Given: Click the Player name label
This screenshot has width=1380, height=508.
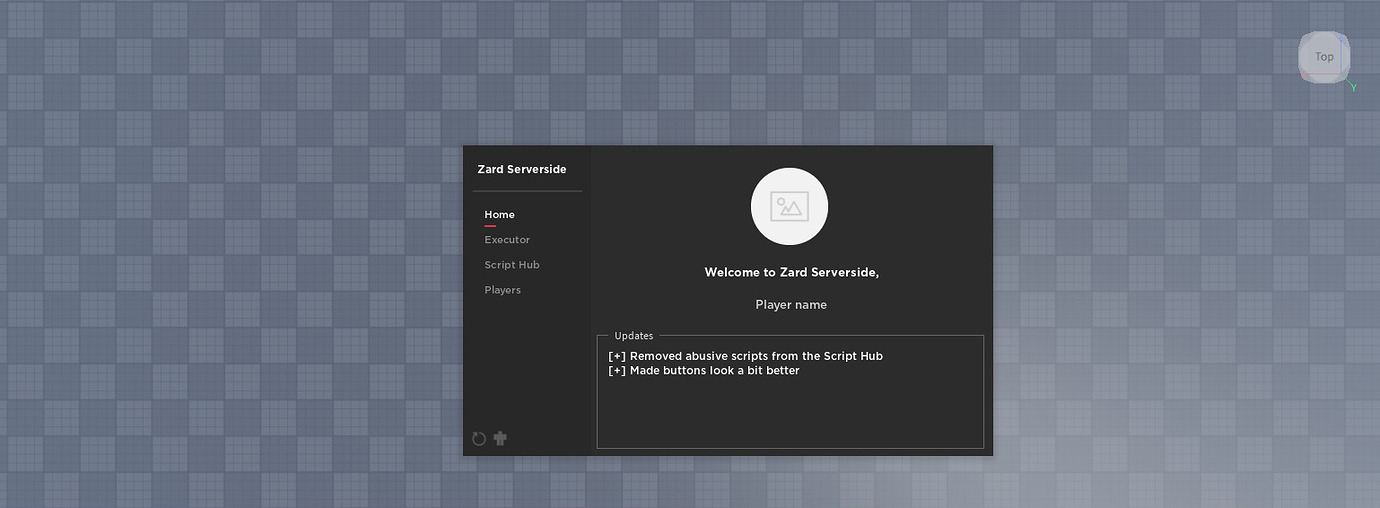Looking at the screenshot, I should (x=791, y=304).
